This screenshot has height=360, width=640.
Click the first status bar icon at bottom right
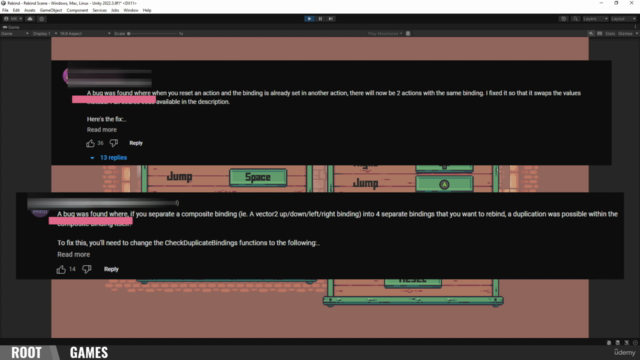609,342
